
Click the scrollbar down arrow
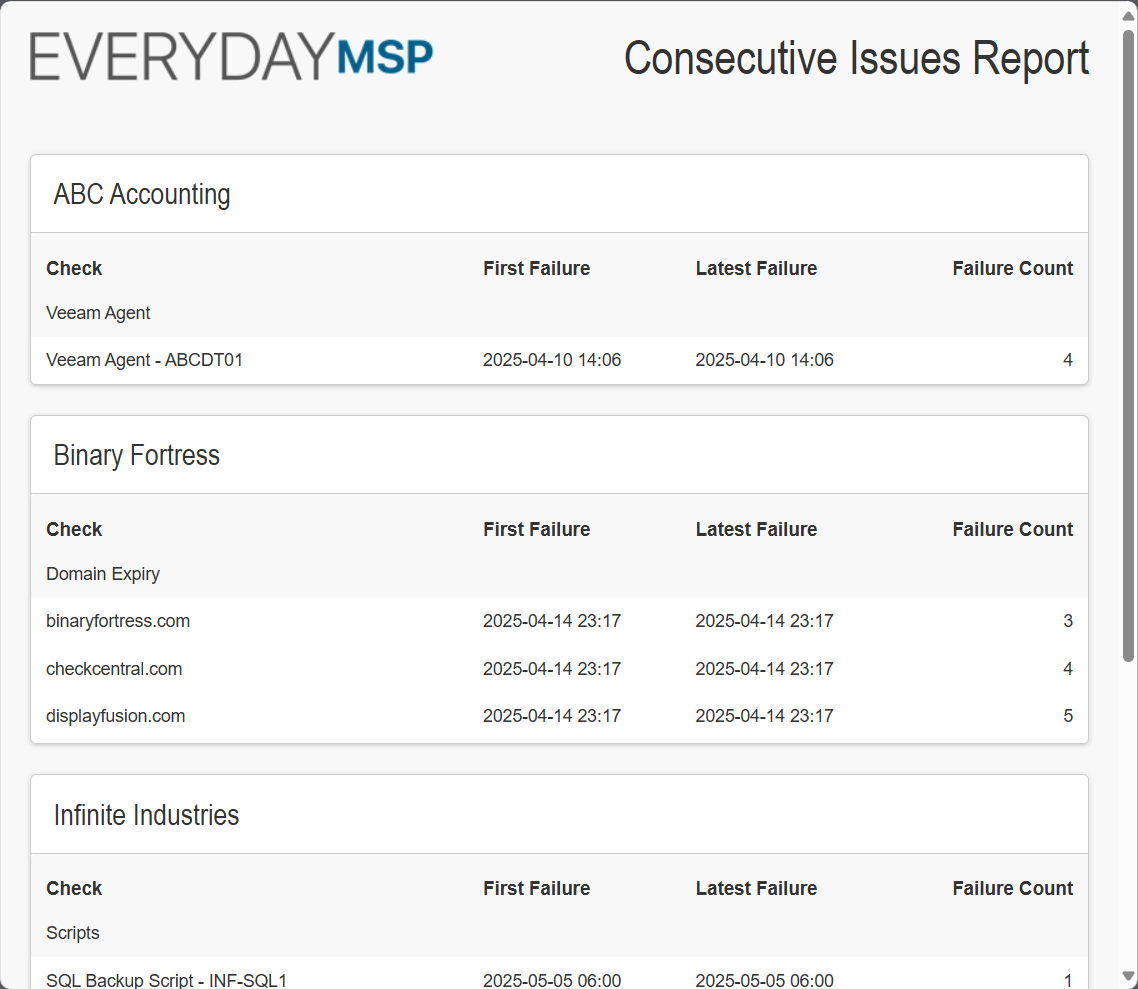1128,976
